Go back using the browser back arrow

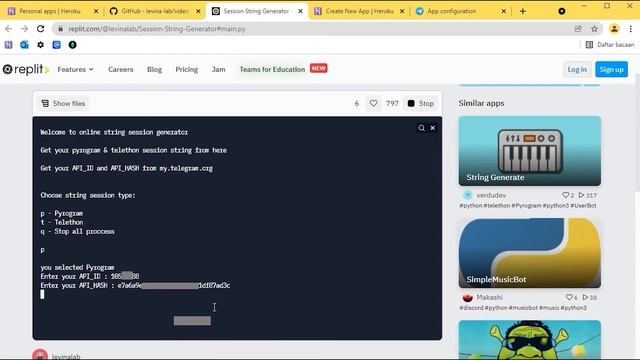(x=9, y=29)
